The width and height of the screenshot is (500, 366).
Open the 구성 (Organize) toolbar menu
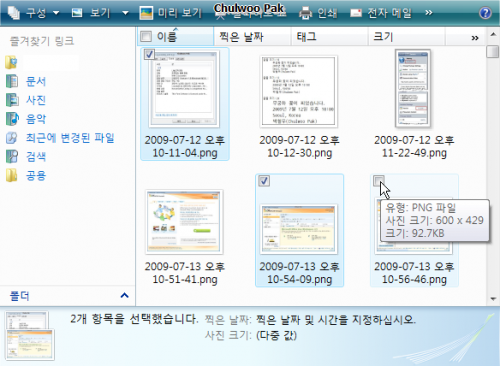[x=33, y=13]
